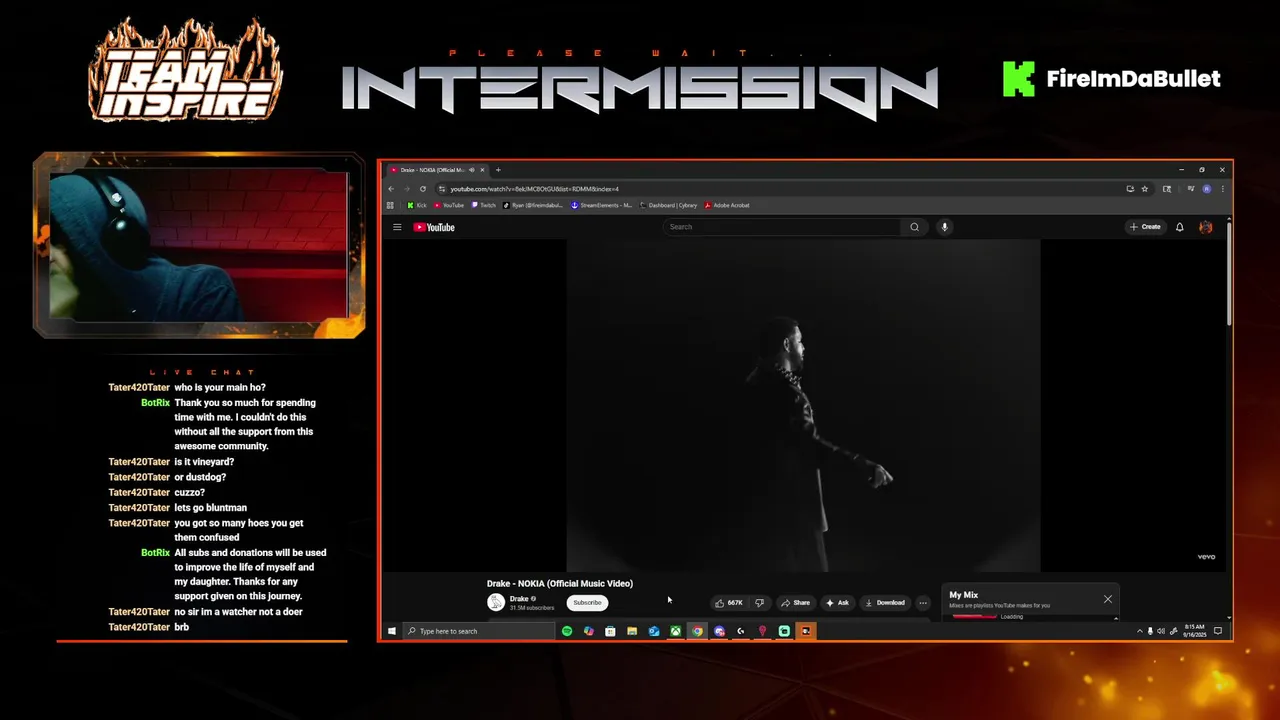Dislike the Drake NOKIA video
This screenshot has height=720, width=1280.
point(759,603)
